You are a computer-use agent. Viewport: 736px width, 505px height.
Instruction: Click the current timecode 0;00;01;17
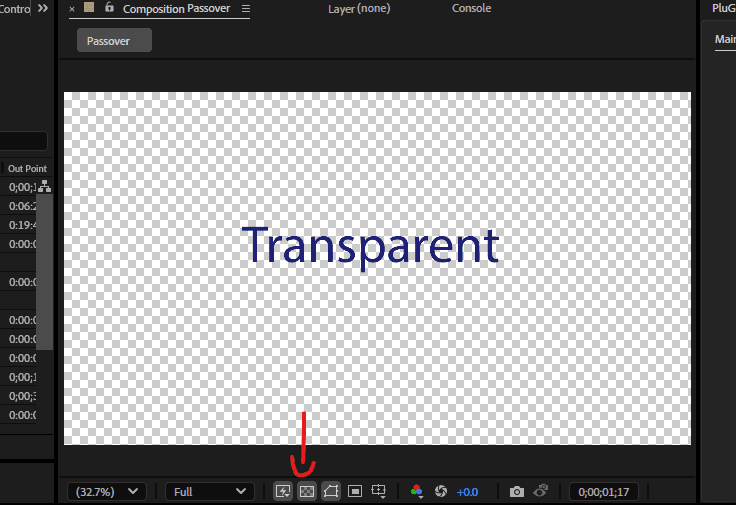tap(608, 491)
